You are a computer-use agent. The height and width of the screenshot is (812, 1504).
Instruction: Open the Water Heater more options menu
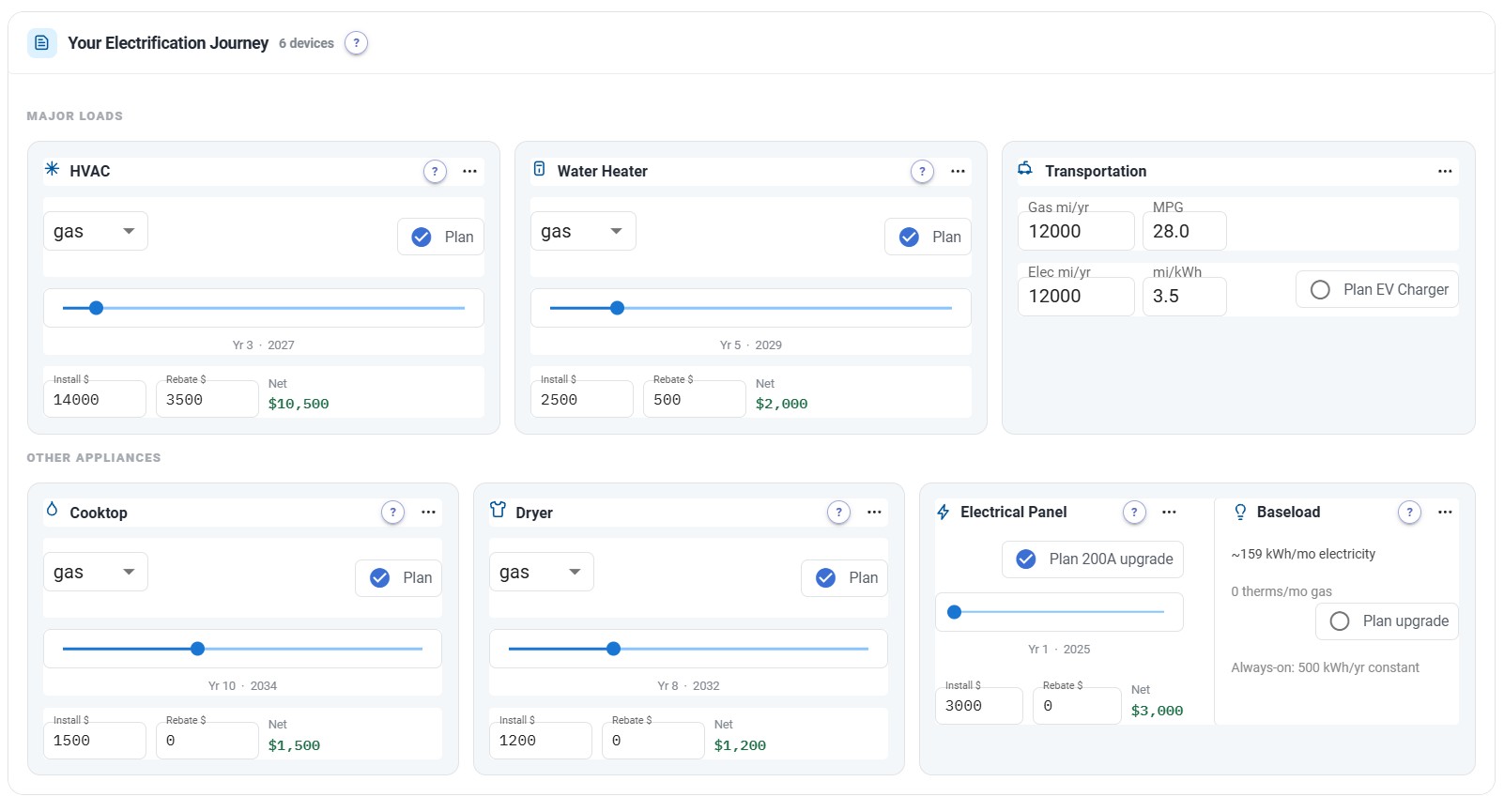(x=958, y=172)
